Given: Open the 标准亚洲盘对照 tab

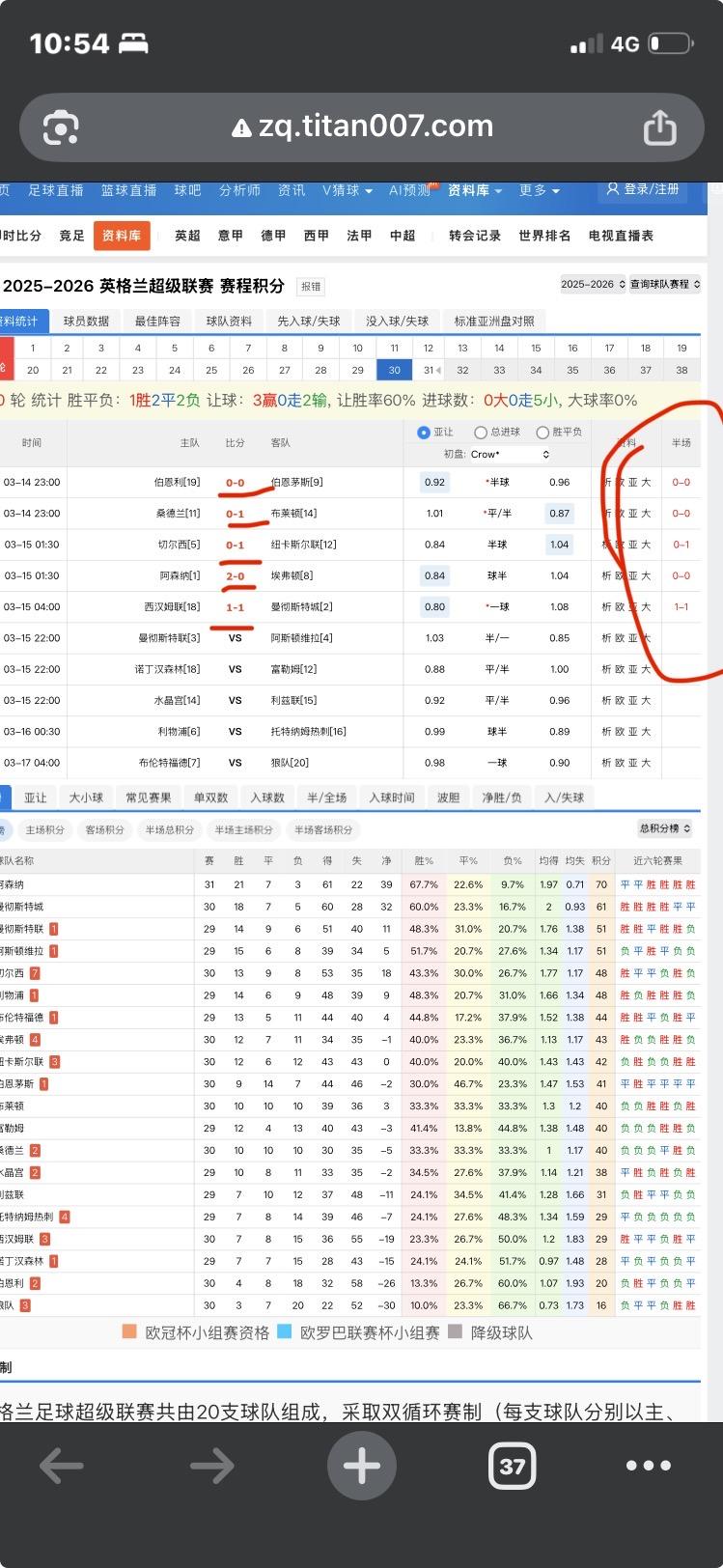Looking at the screenshot, I should [x=494, y=322].
